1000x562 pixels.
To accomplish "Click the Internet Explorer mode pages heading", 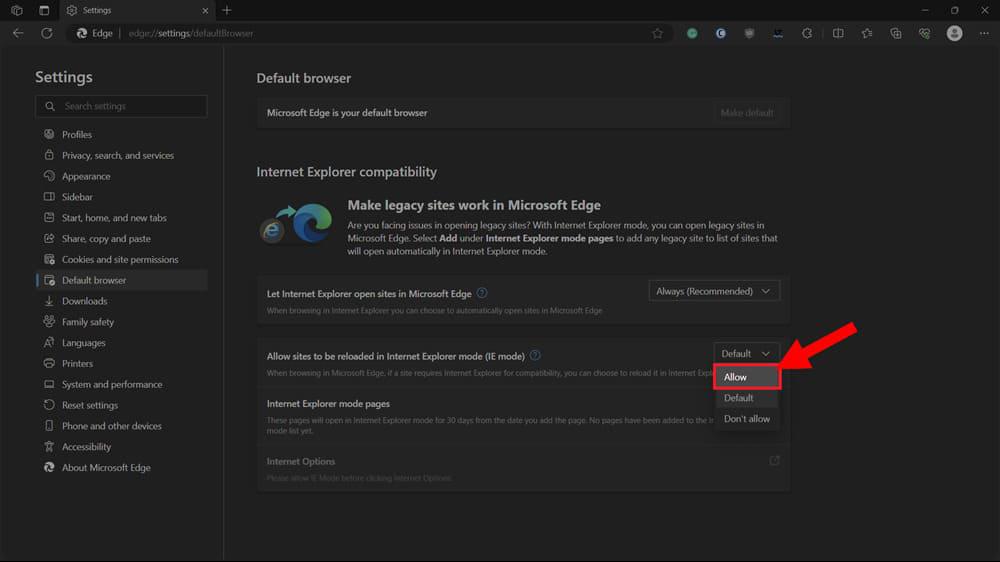I will [x=328, y=404].
